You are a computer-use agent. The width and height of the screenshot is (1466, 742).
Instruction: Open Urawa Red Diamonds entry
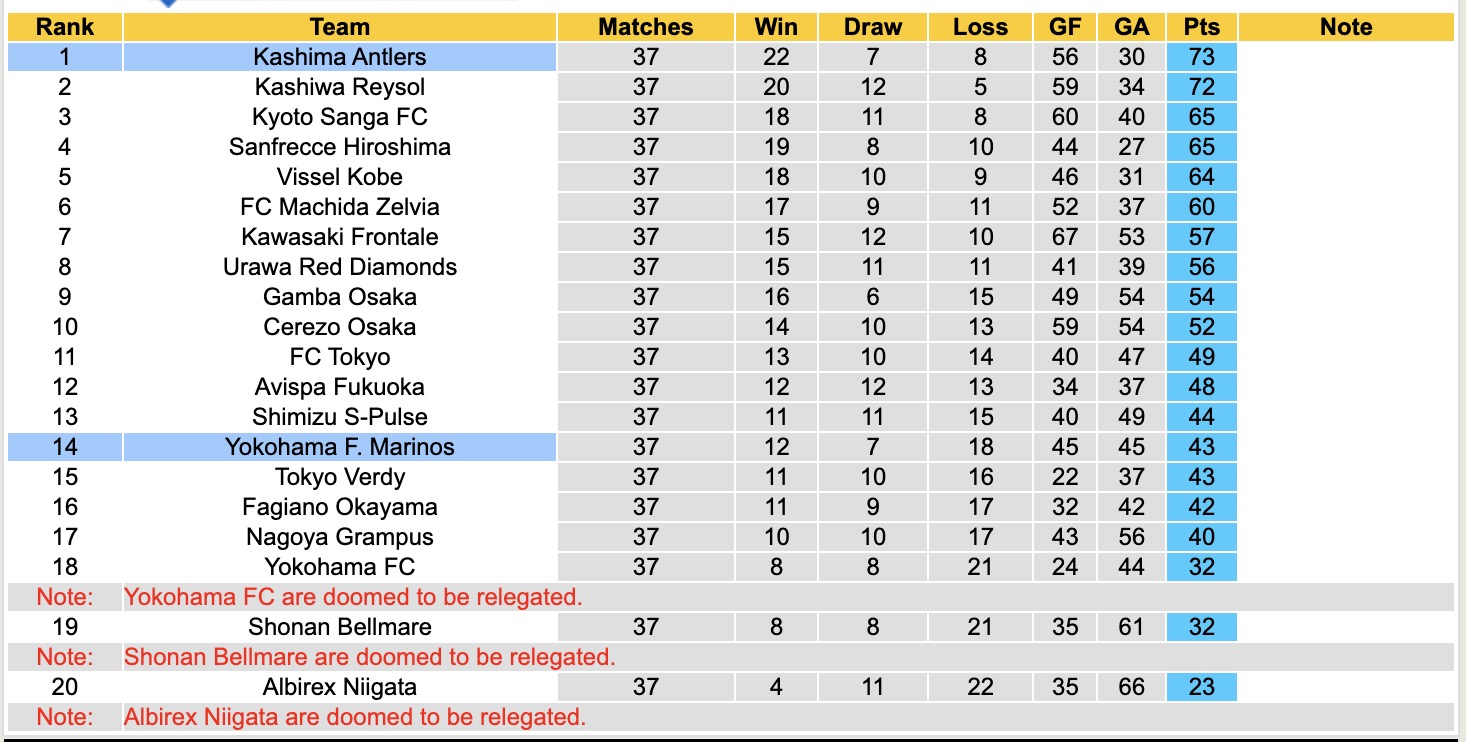pos(339,267)
